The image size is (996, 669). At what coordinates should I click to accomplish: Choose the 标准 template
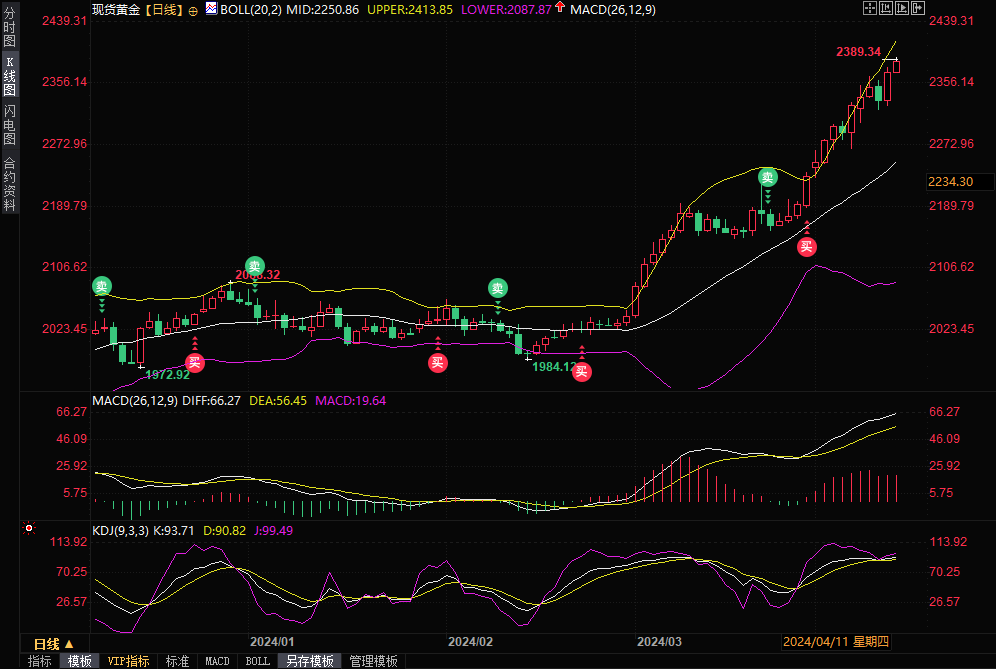[177, 661]
